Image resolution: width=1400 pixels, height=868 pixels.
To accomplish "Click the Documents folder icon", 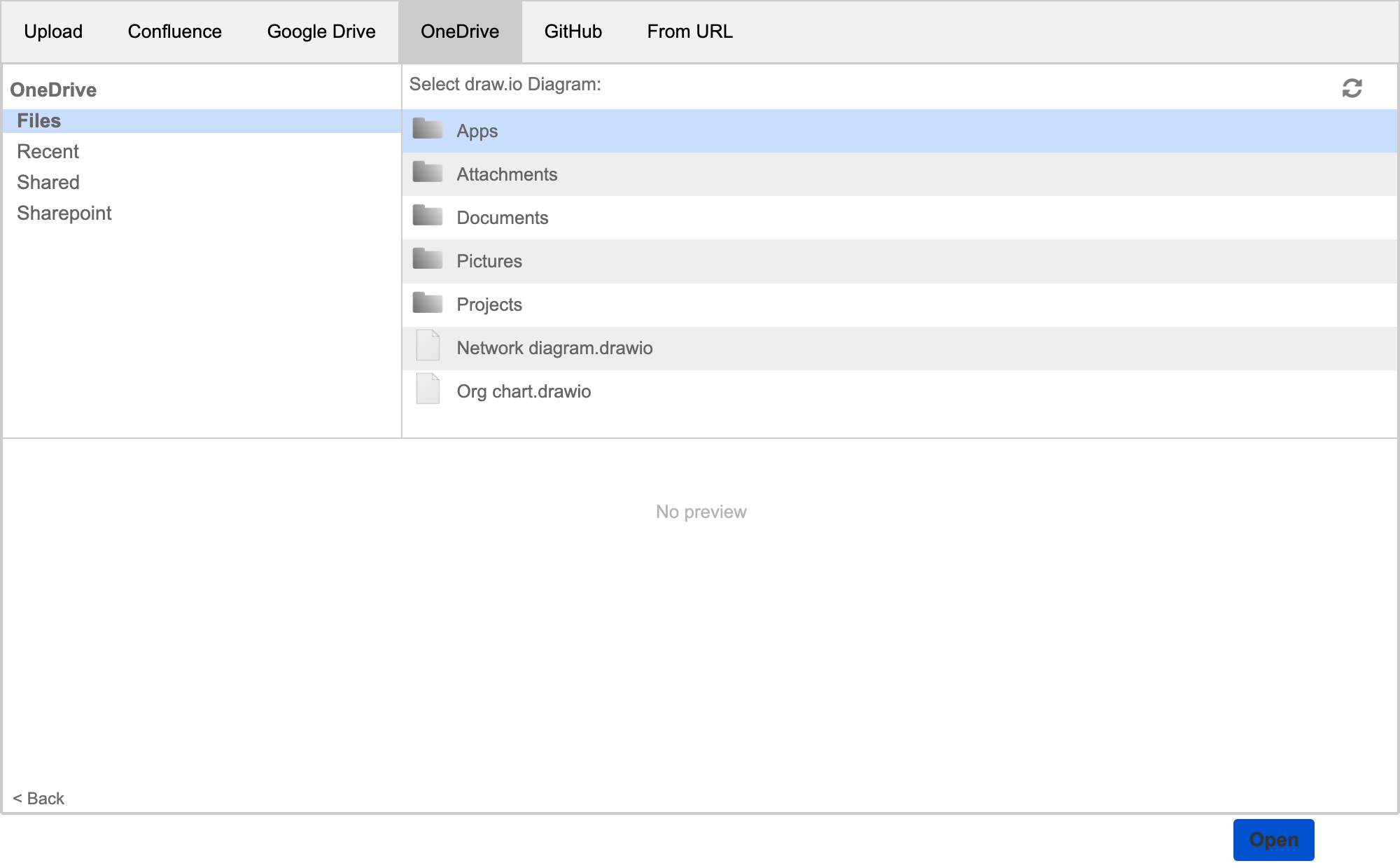I will click(x=428, y=216).
